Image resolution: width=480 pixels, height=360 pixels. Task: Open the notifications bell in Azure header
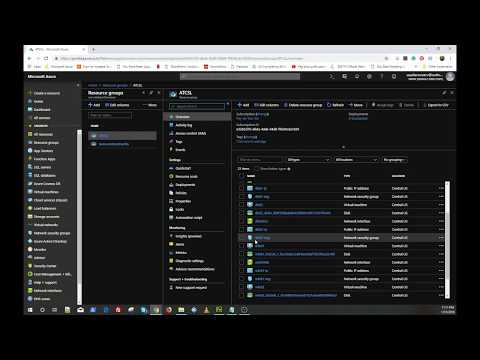[357, 76]
